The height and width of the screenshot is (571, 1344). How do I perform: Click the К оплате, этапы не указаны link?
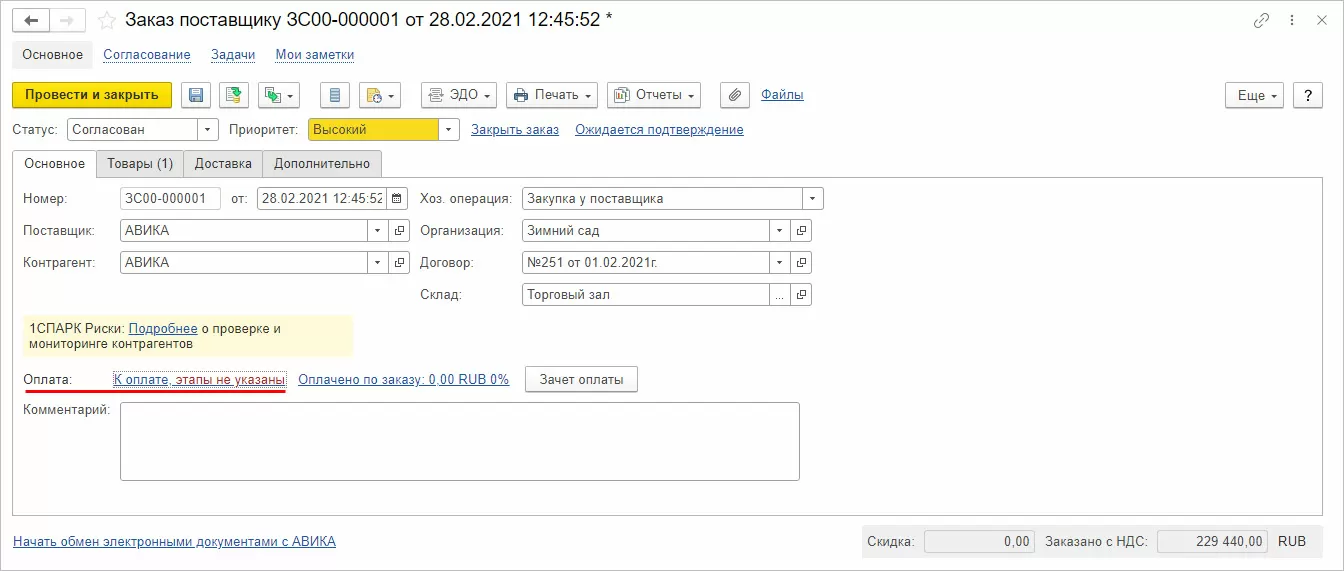click(x=200, y=379)
